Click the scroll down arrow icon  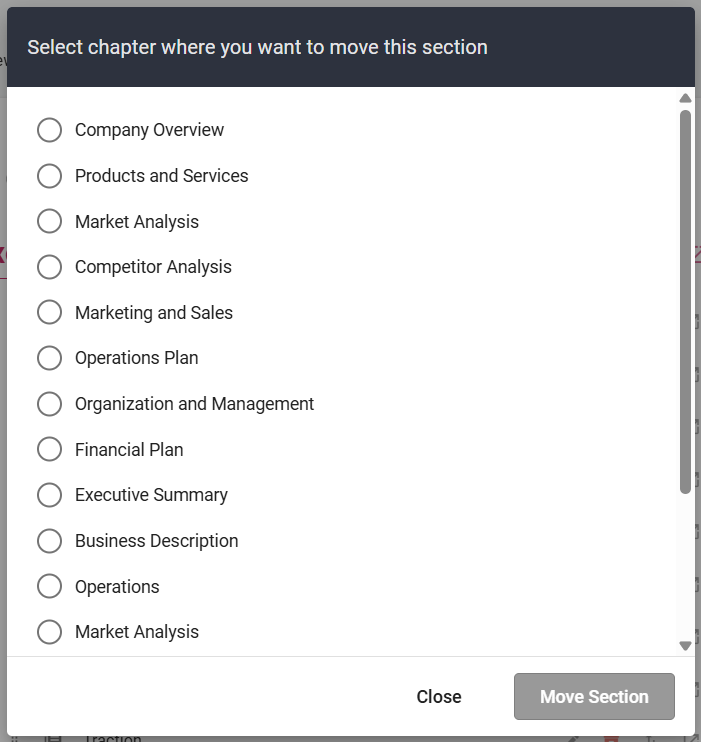[x=685, y=646]
